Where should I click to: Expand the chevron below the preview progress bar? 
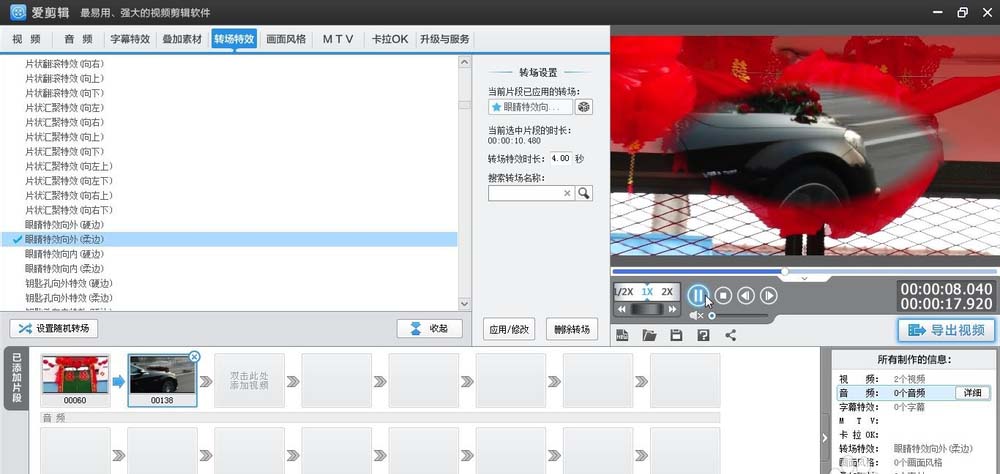tap(804, 279)
